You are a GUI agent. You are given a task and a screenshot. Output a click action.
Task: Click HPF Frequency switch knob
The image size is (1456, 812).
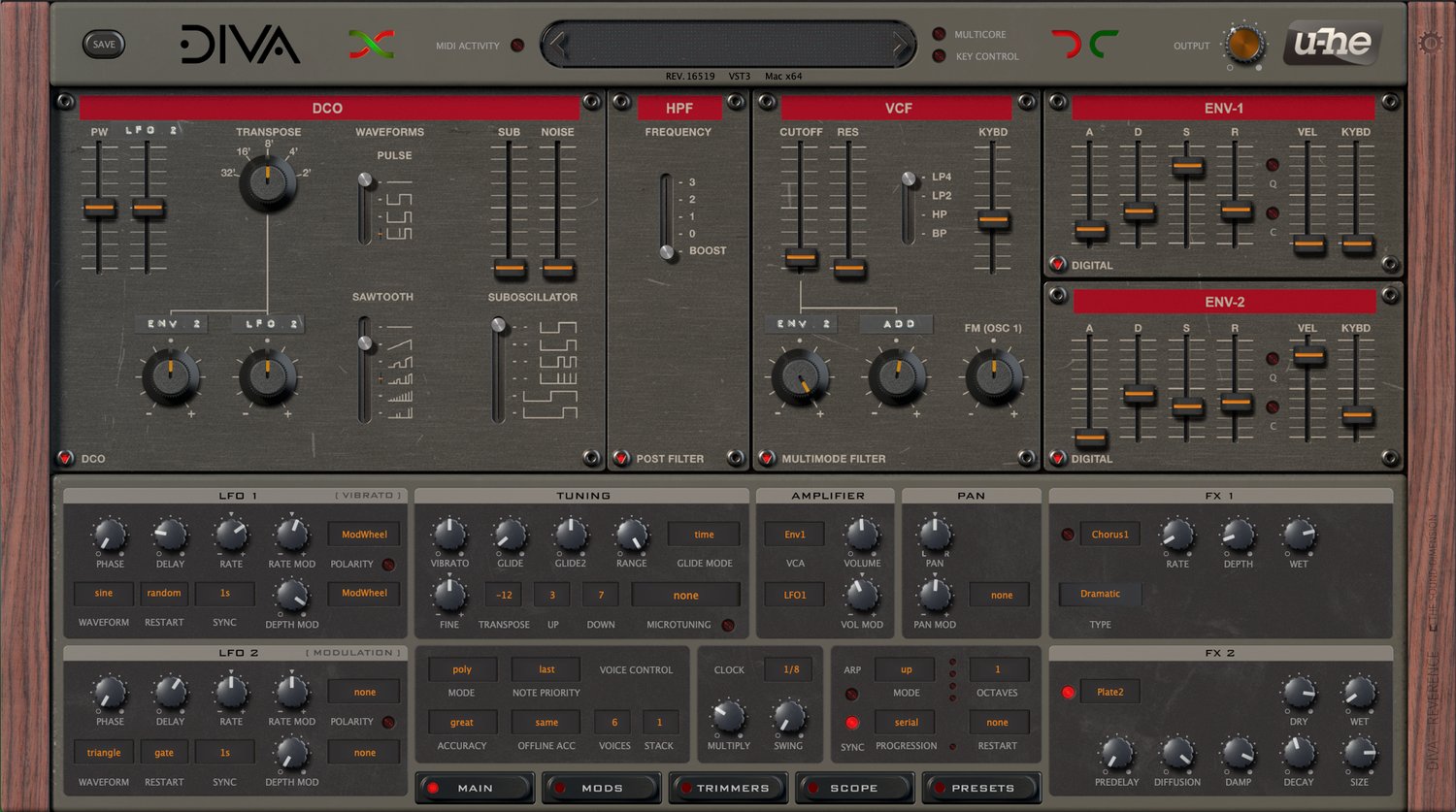(x=667, y=252)
